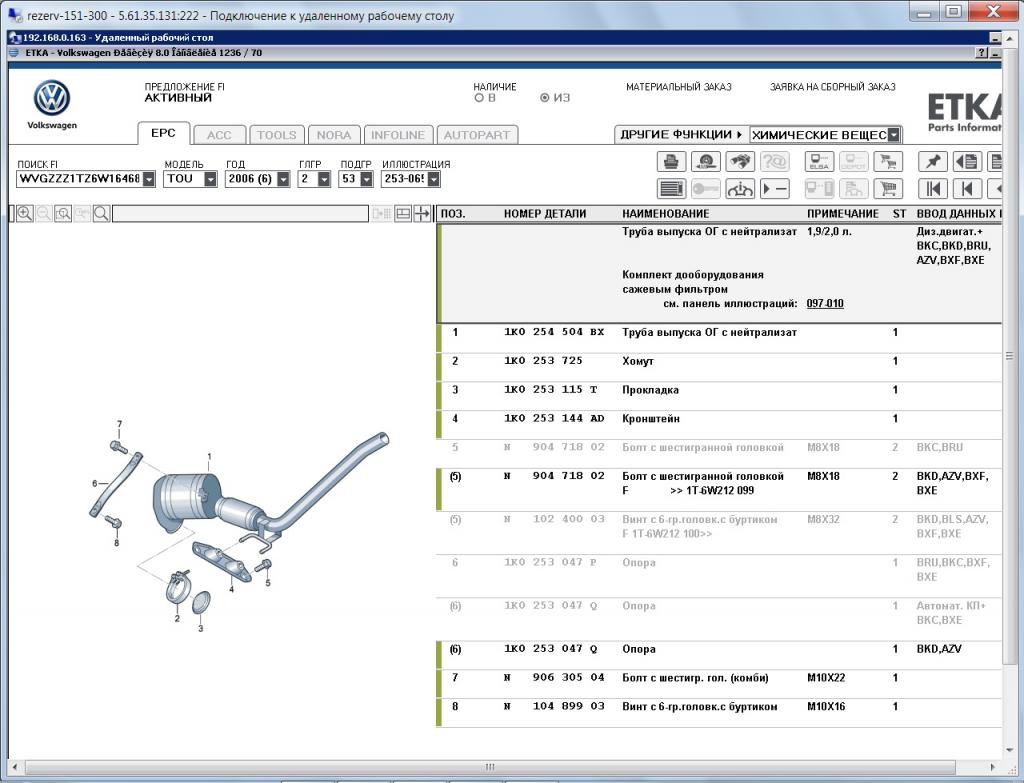The image size is (1024, 783).
Task: Click callout number 2 in the illustration
Action: (x=177, y=618)
